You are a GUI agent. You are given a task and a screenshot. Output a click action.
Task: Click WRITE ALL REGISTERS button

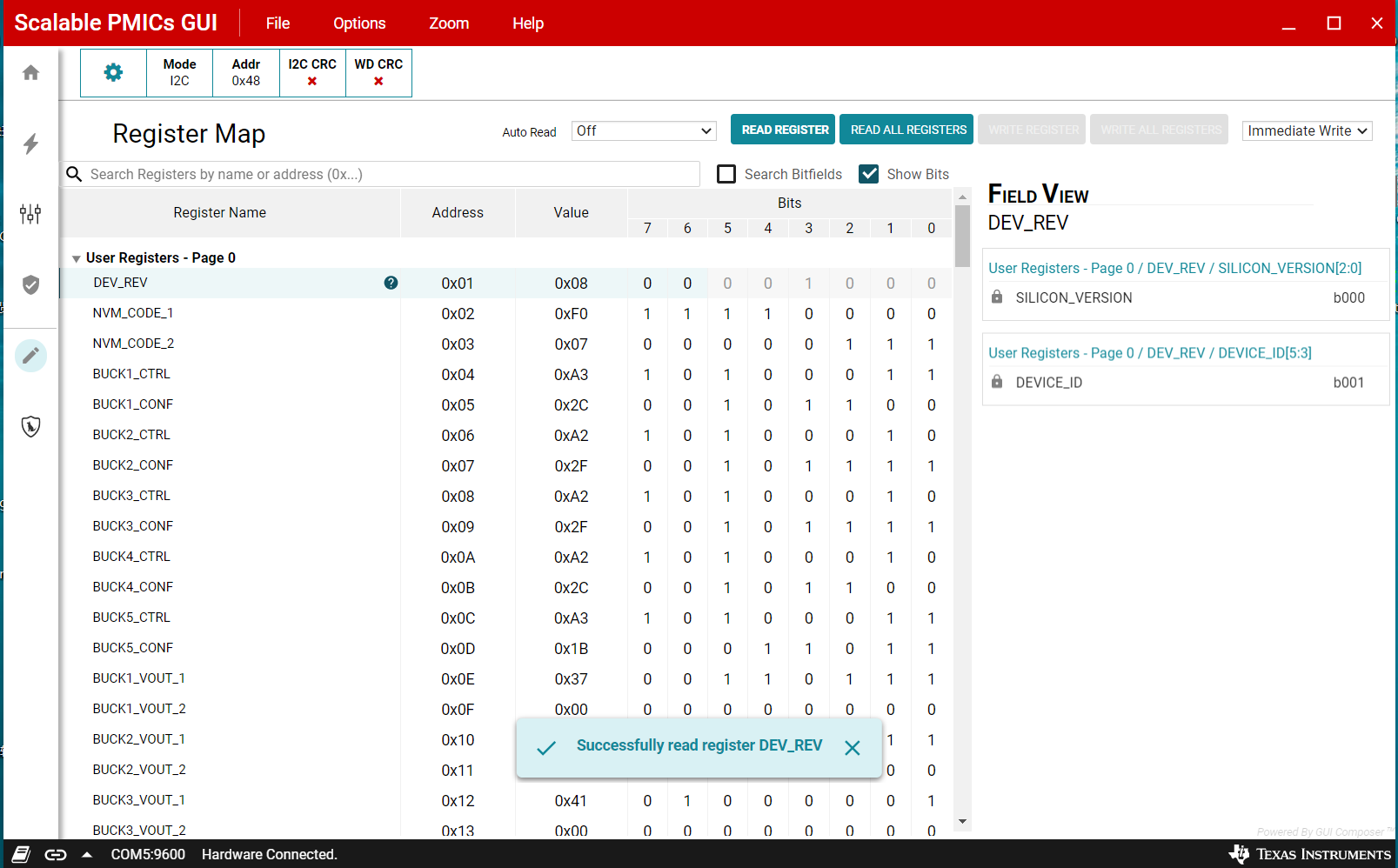pos(1160,130)
